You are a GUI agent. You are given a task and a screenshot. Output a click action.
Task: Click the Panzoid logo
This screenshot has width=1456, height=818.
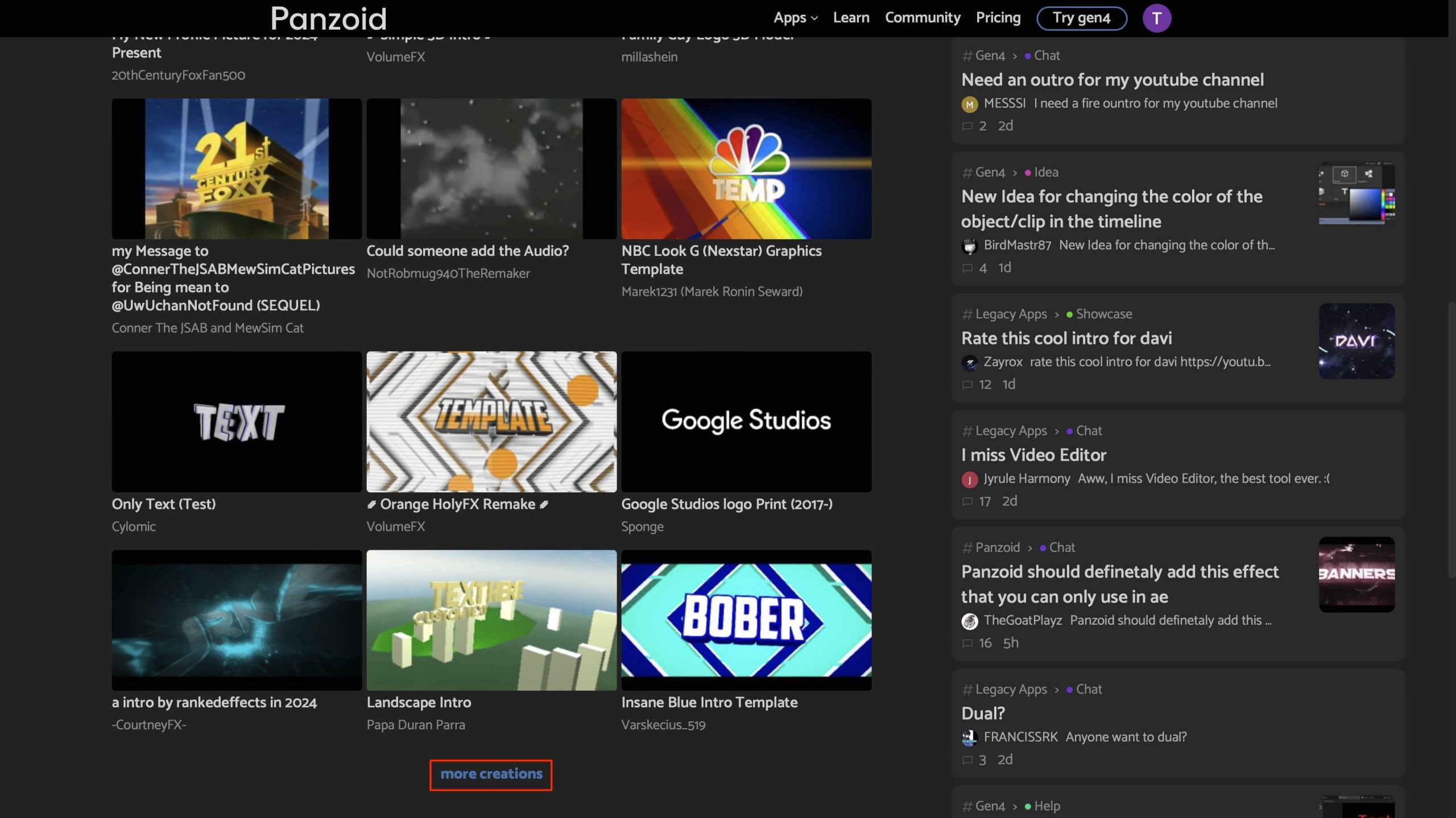[328, 18]
